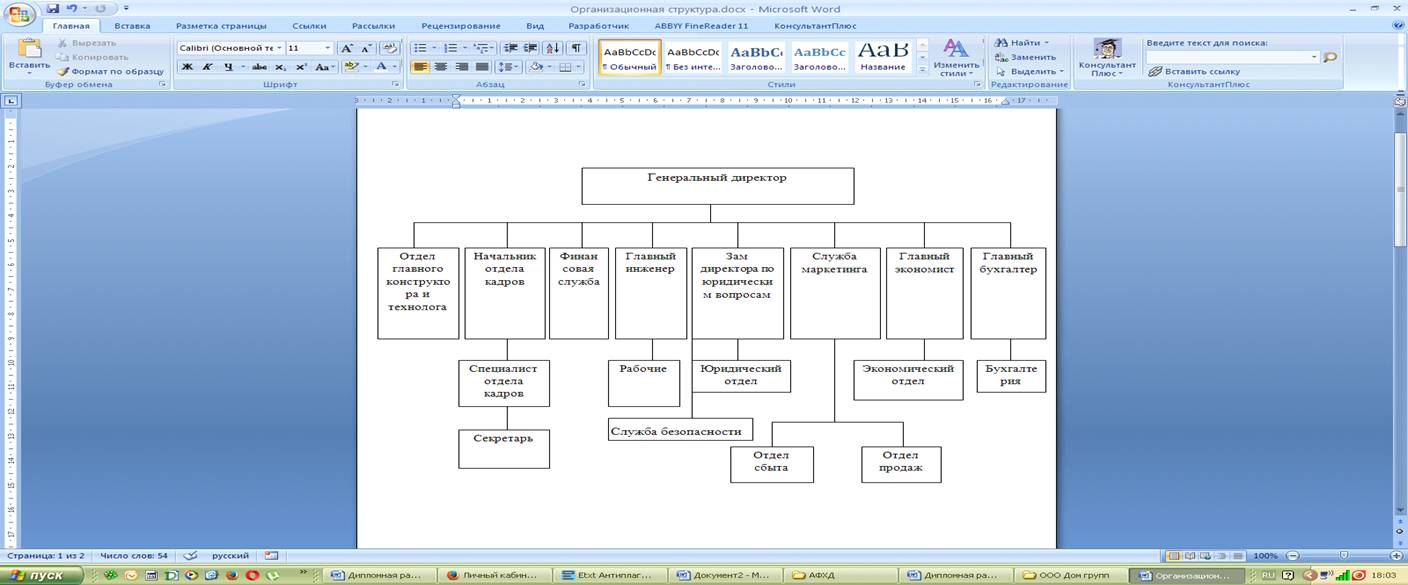Viewport: 1408px width, 585px height.
Task: Toggle show paragraph marks (¶)
Action: click(576, 48)
